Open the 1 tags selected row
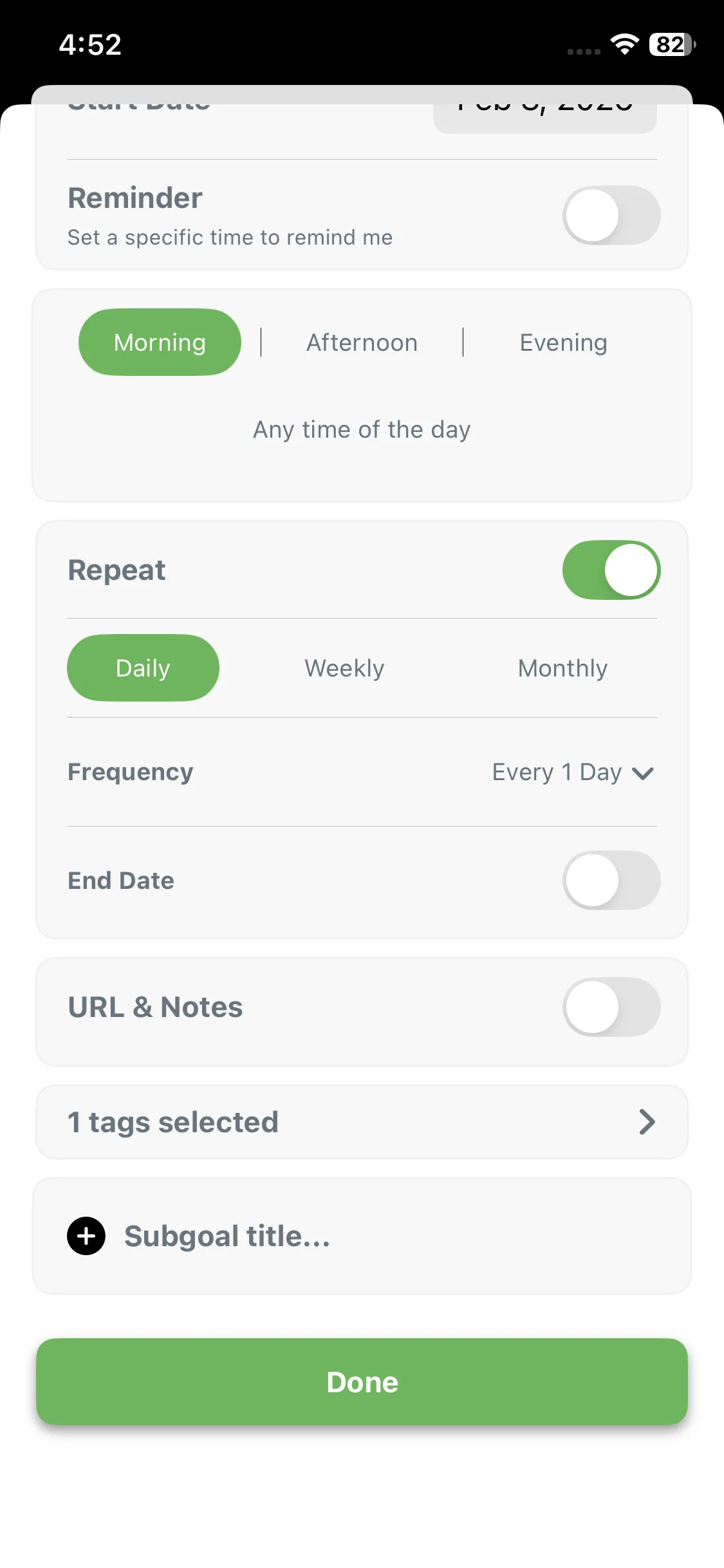This screenshot has width=724, height=1568. 362,1122
